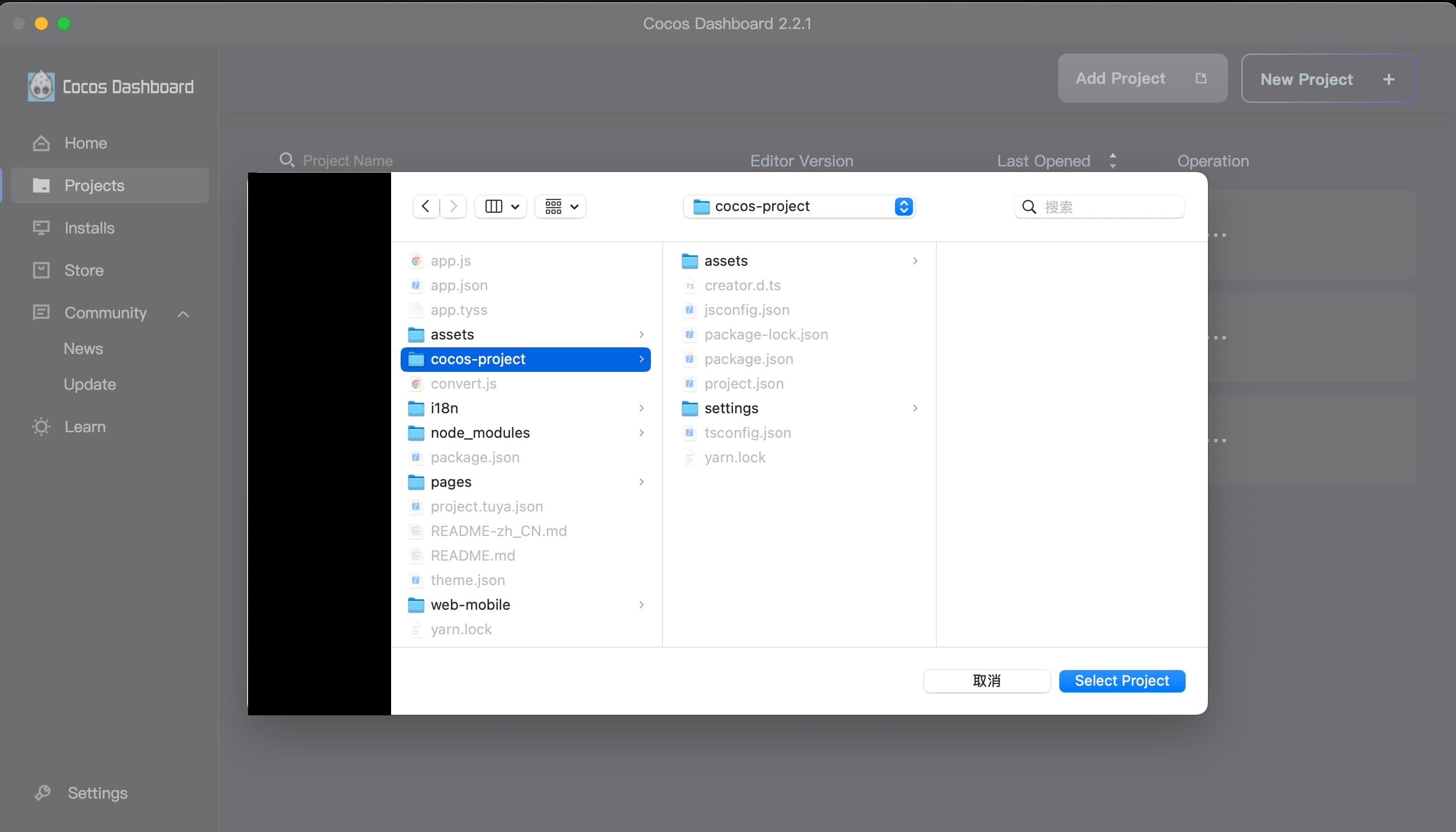
Task: Click the project search magnifier icon
Action: 287,160
